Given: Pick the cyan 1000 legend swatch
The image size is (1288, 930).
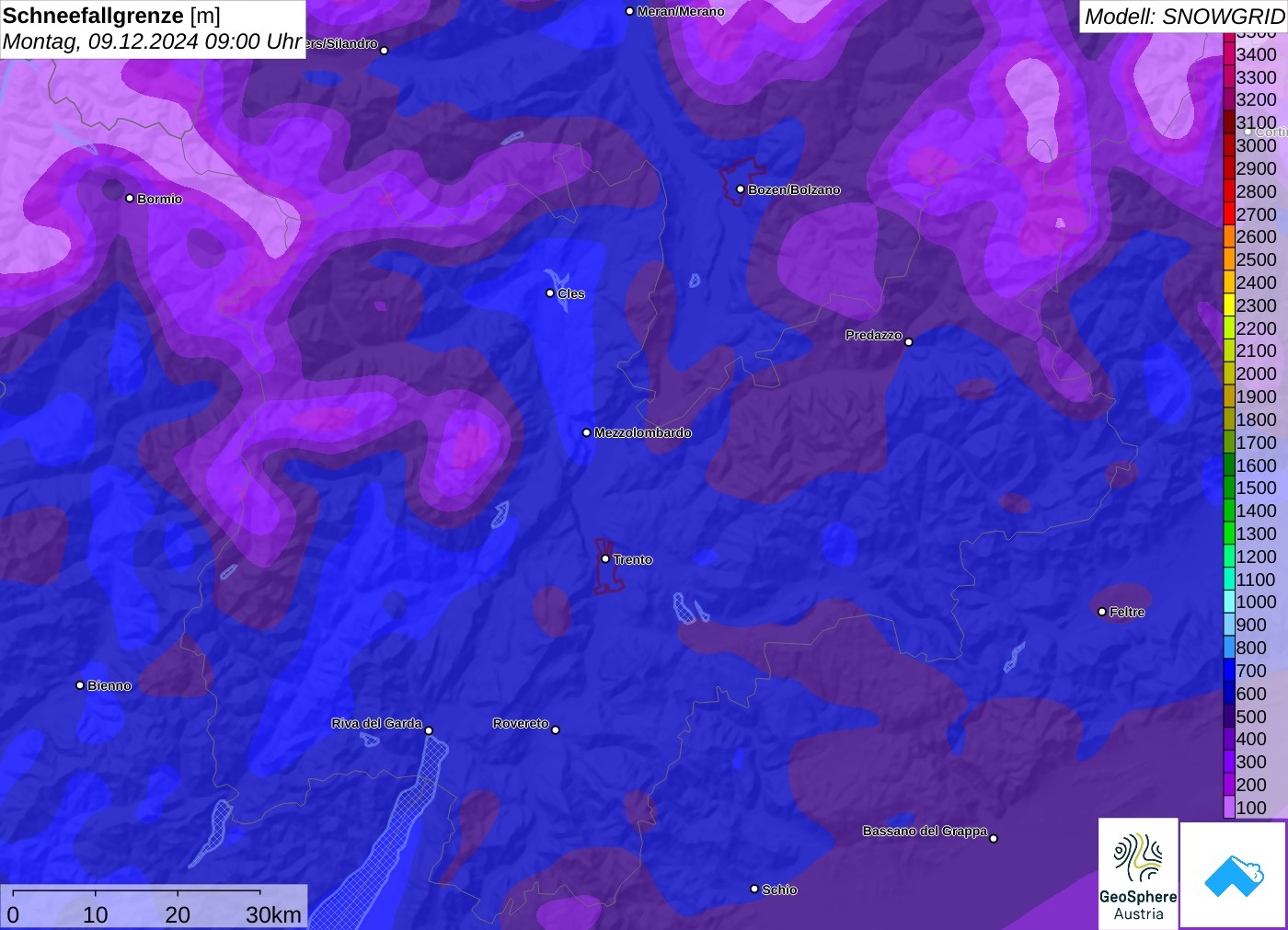Looking at the screenshot, I should (1229, 602).
